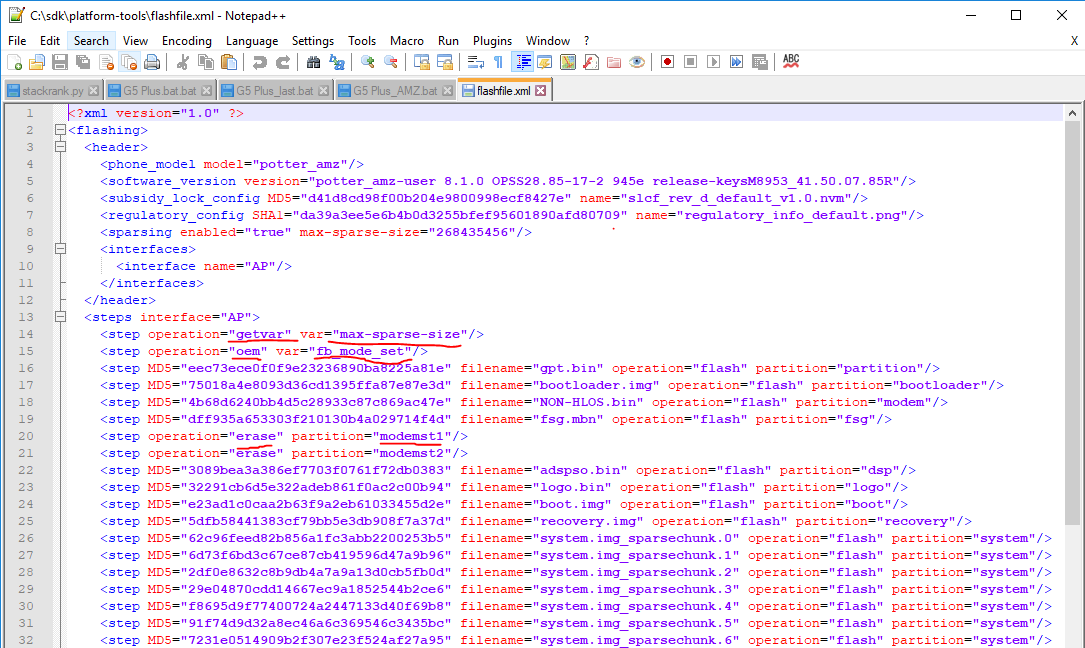The image size is (1085, 648).
Task: Cut selection with the scissors icon
Action: [183, 62]
